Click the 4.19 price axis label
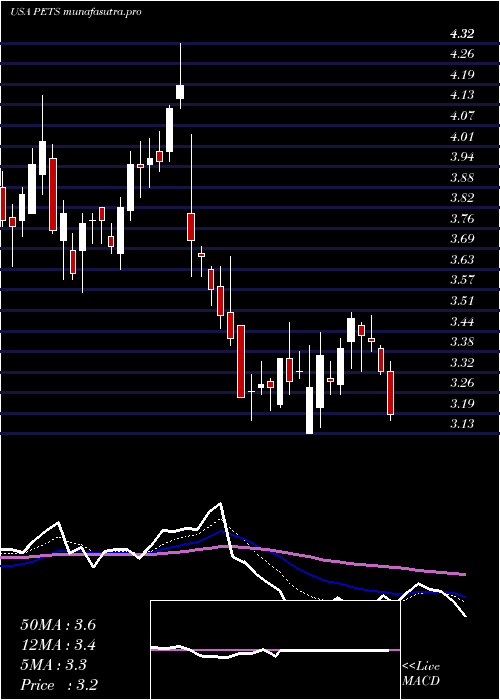This screenshot has height=700, width=500. click(462, 75)
